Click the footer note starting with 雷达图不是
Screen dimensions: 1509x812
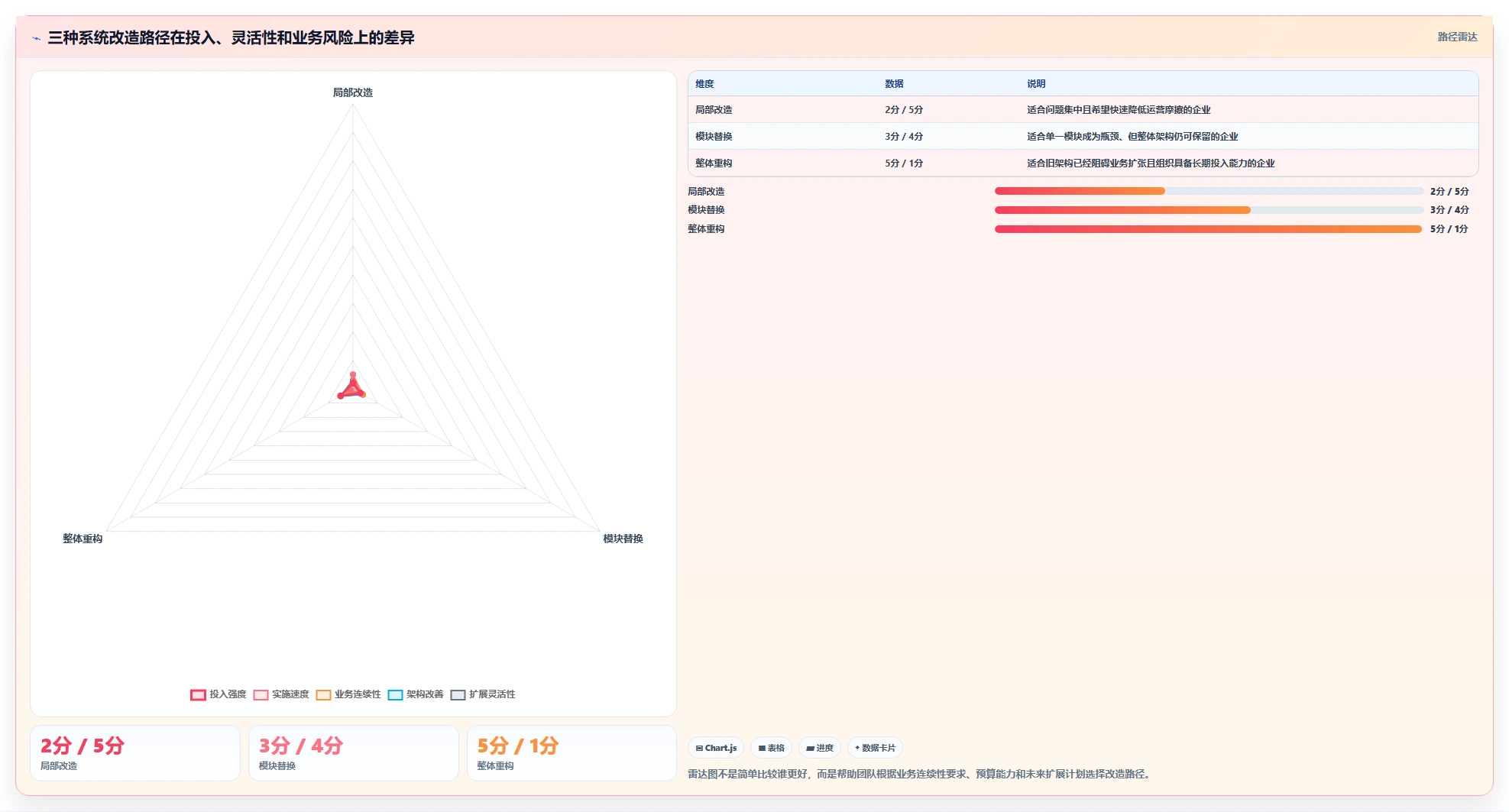[x=921, y=774]
